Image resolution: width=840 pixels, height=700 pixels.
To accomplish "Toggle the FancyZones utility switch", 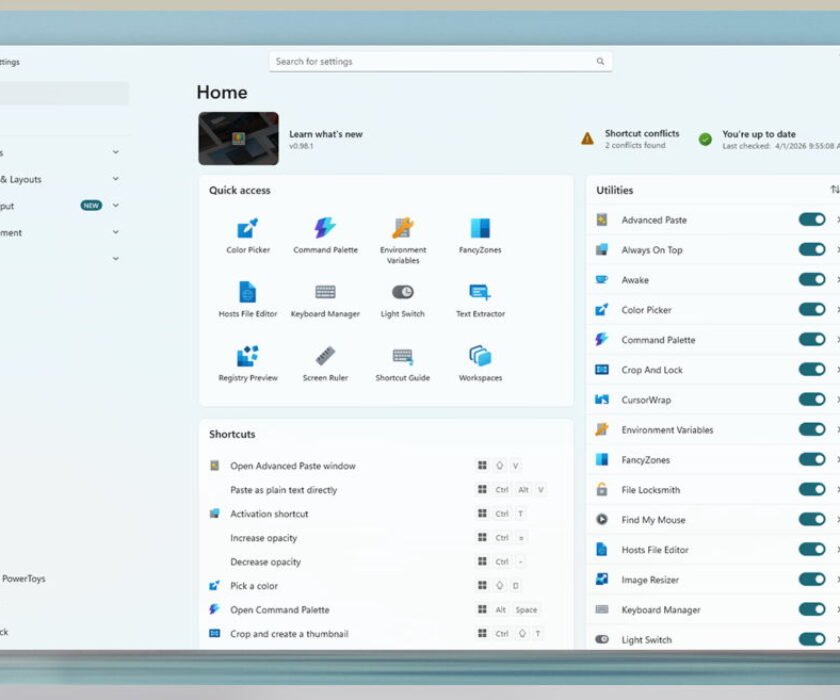I will (812, 460).
